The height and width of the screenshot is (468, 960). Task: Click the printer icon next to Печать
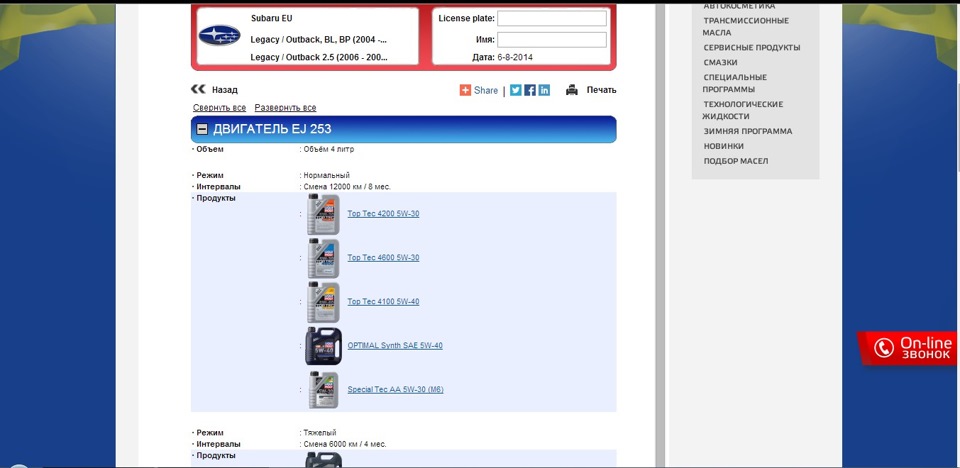[x=572, y=90]
